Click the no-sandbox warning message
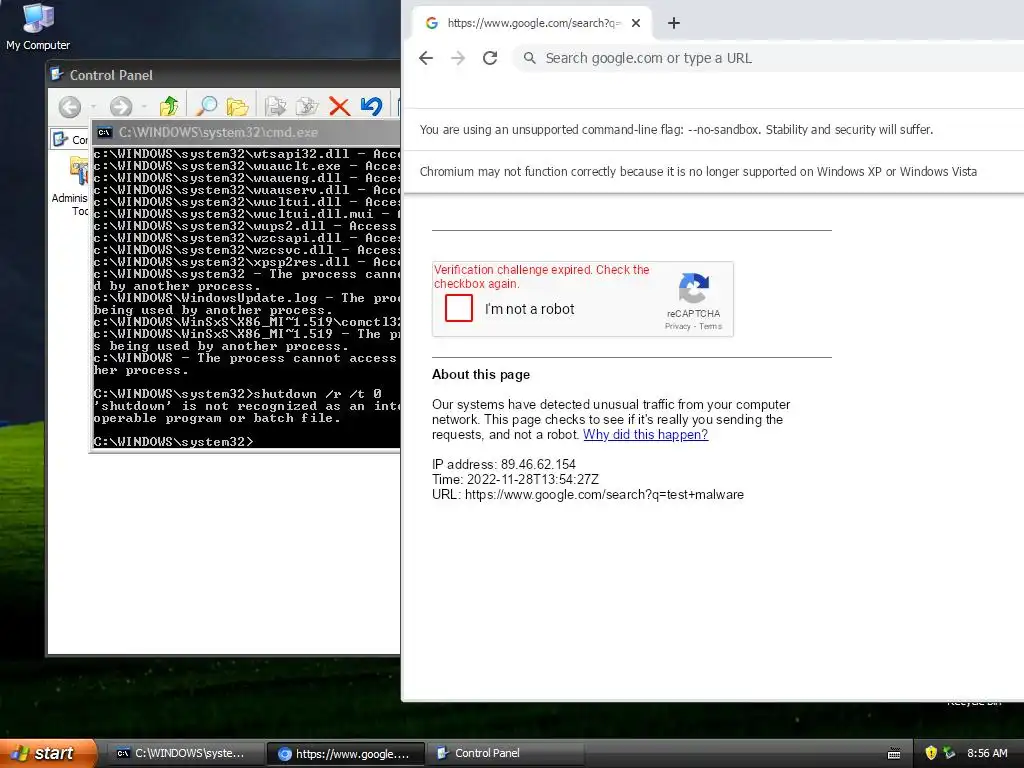Screen dimensions: 1024x768 tap(676, 130)
